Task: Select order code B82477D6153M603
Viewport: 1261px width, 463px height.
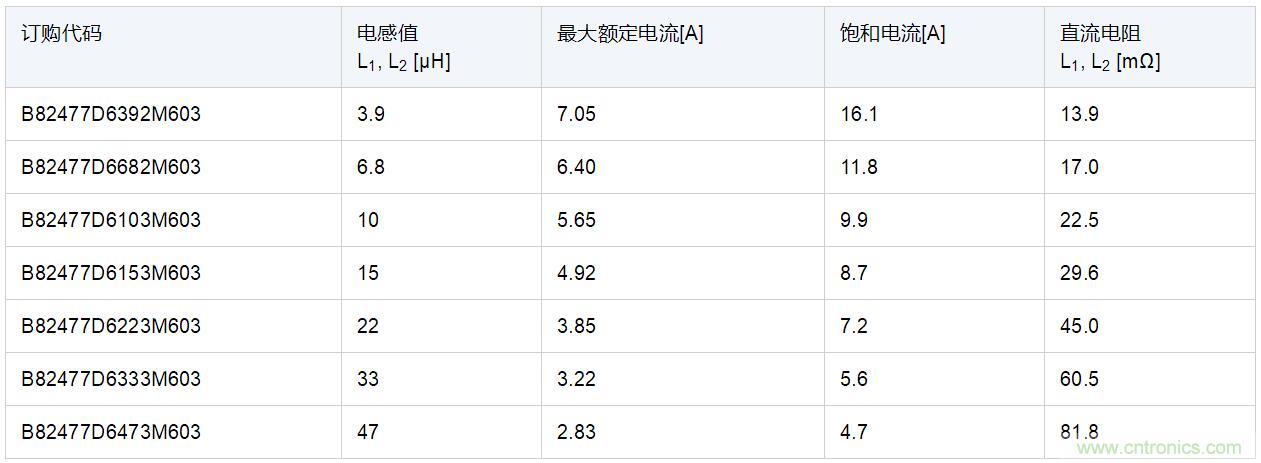Action: [x=111, y=273]
